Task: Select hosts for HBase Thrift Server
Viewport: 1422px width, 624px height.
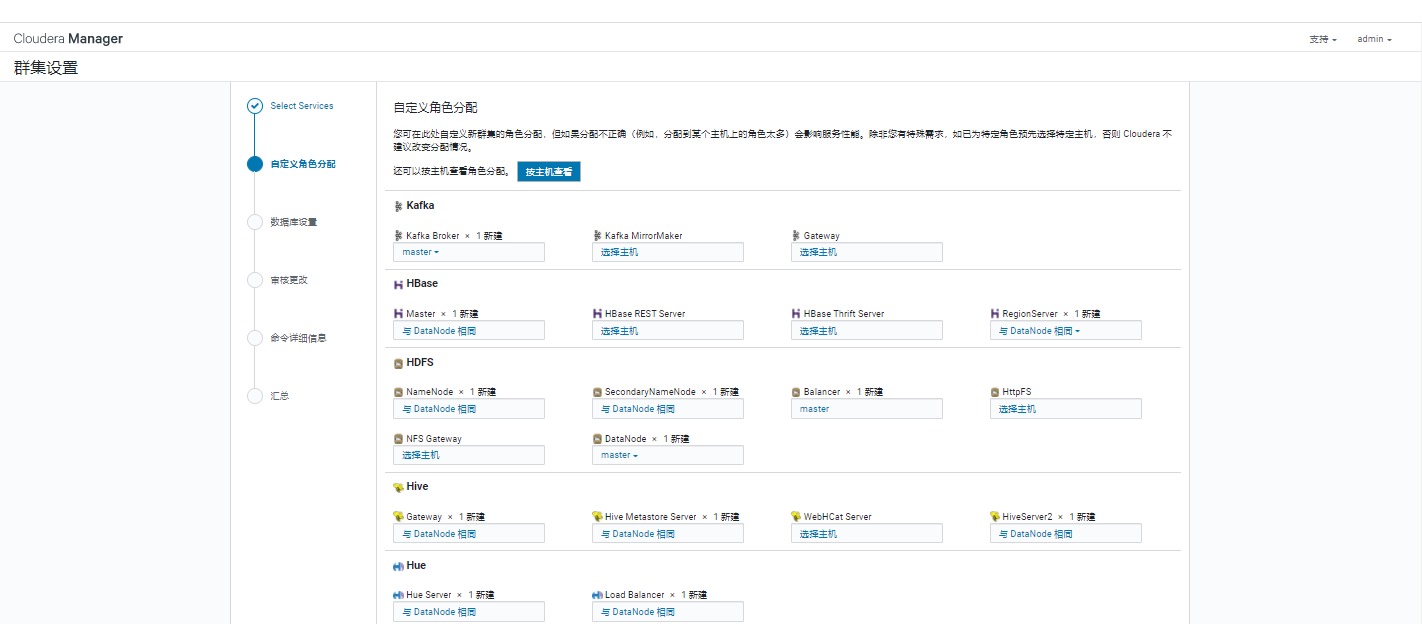Action: coord(867,330)
